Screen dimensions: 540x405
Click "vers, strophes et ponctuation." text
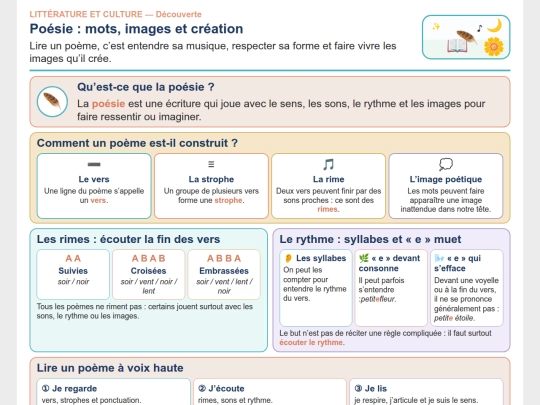point(91,400)
